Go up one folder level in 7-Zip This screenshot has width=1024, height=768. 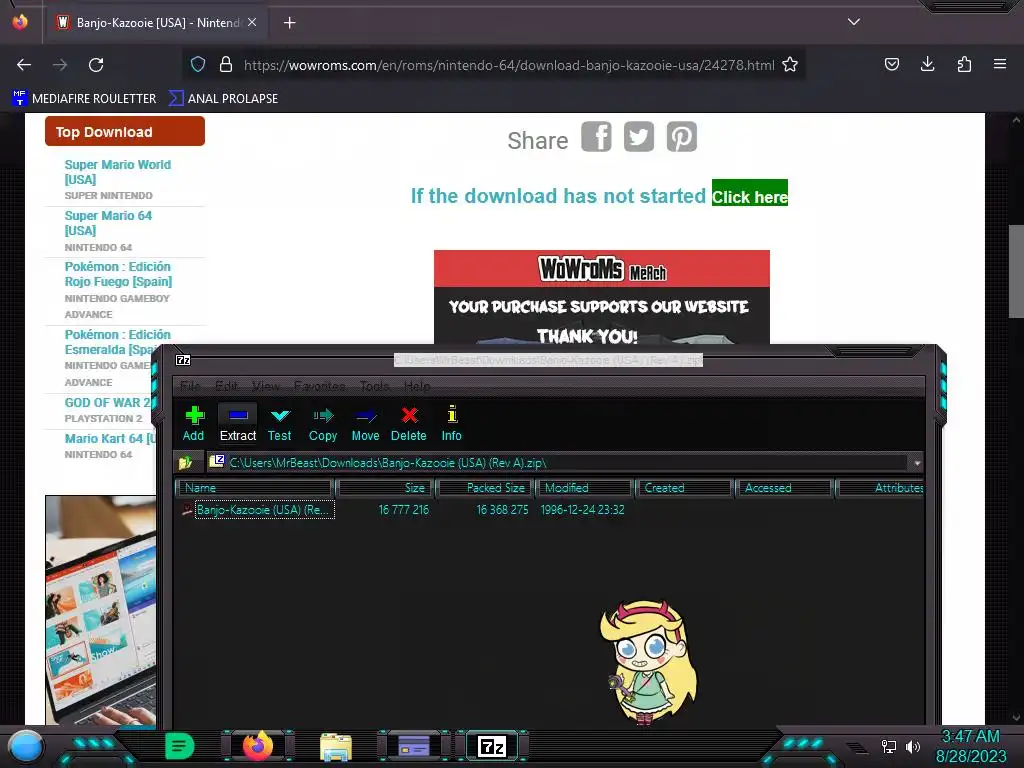pos(186,463)
